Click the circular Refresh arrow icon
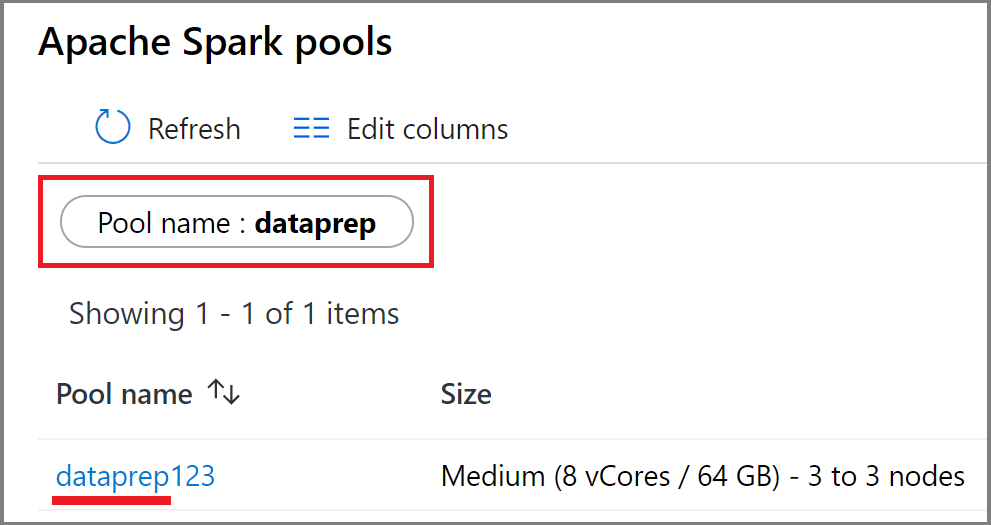 [112, 126]
